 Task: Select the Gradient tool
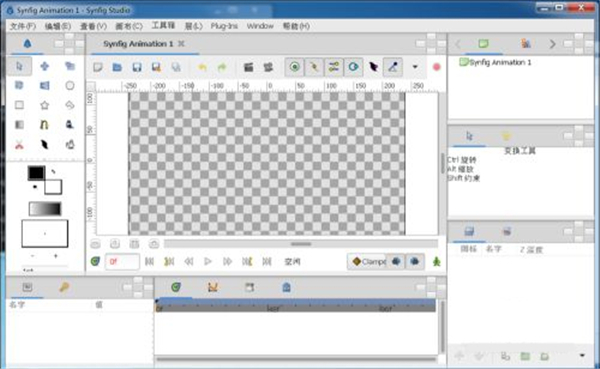pos(19,124)
